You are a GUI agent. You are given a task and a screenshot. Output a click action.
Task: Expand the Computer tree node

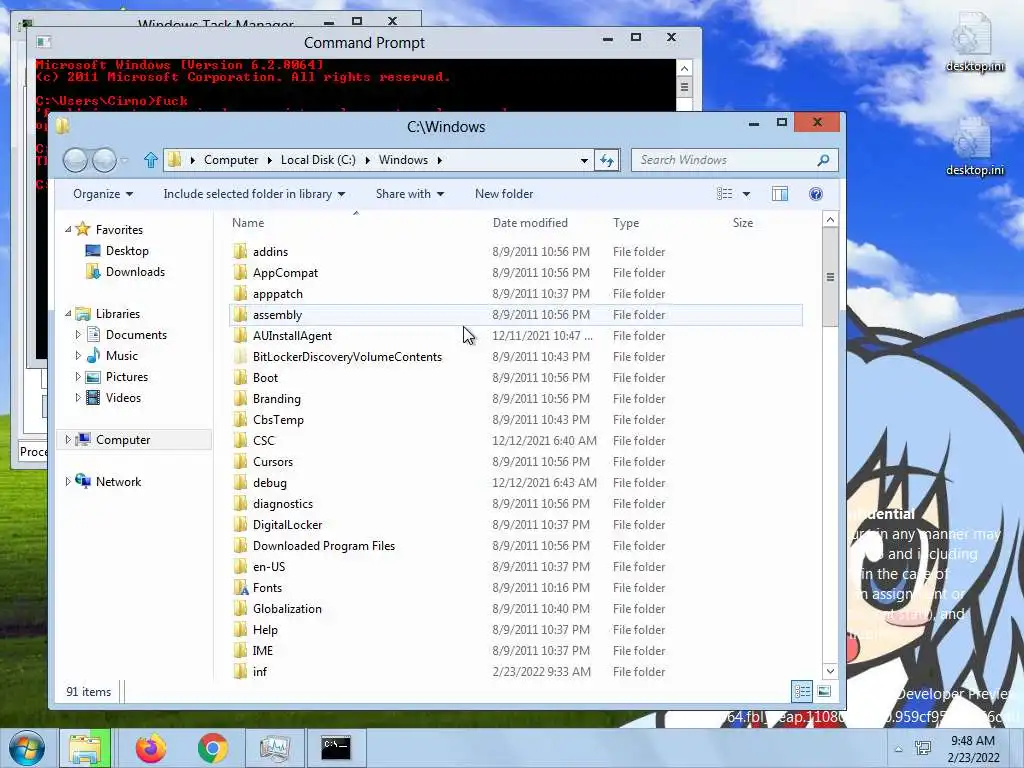click(x=68, y=440)
